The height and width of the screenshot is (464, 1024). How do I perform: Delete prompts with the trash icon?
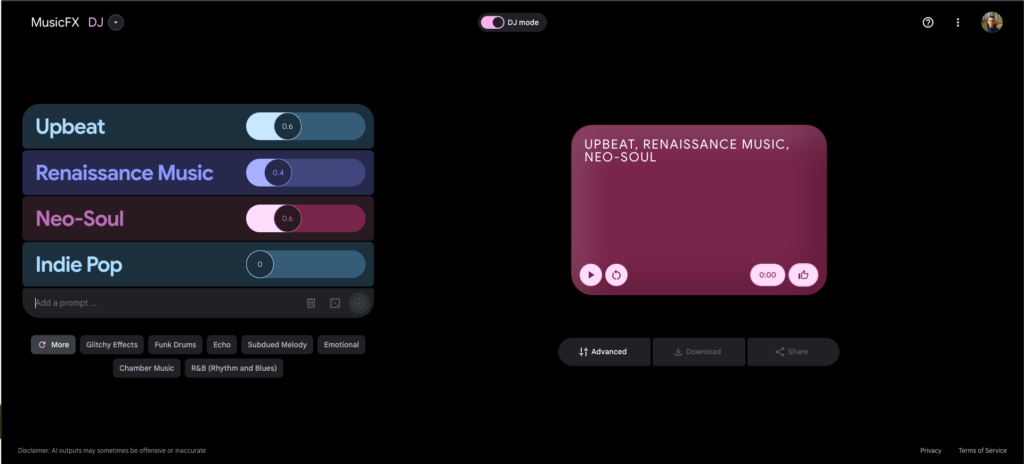click(x=312, y=303)
